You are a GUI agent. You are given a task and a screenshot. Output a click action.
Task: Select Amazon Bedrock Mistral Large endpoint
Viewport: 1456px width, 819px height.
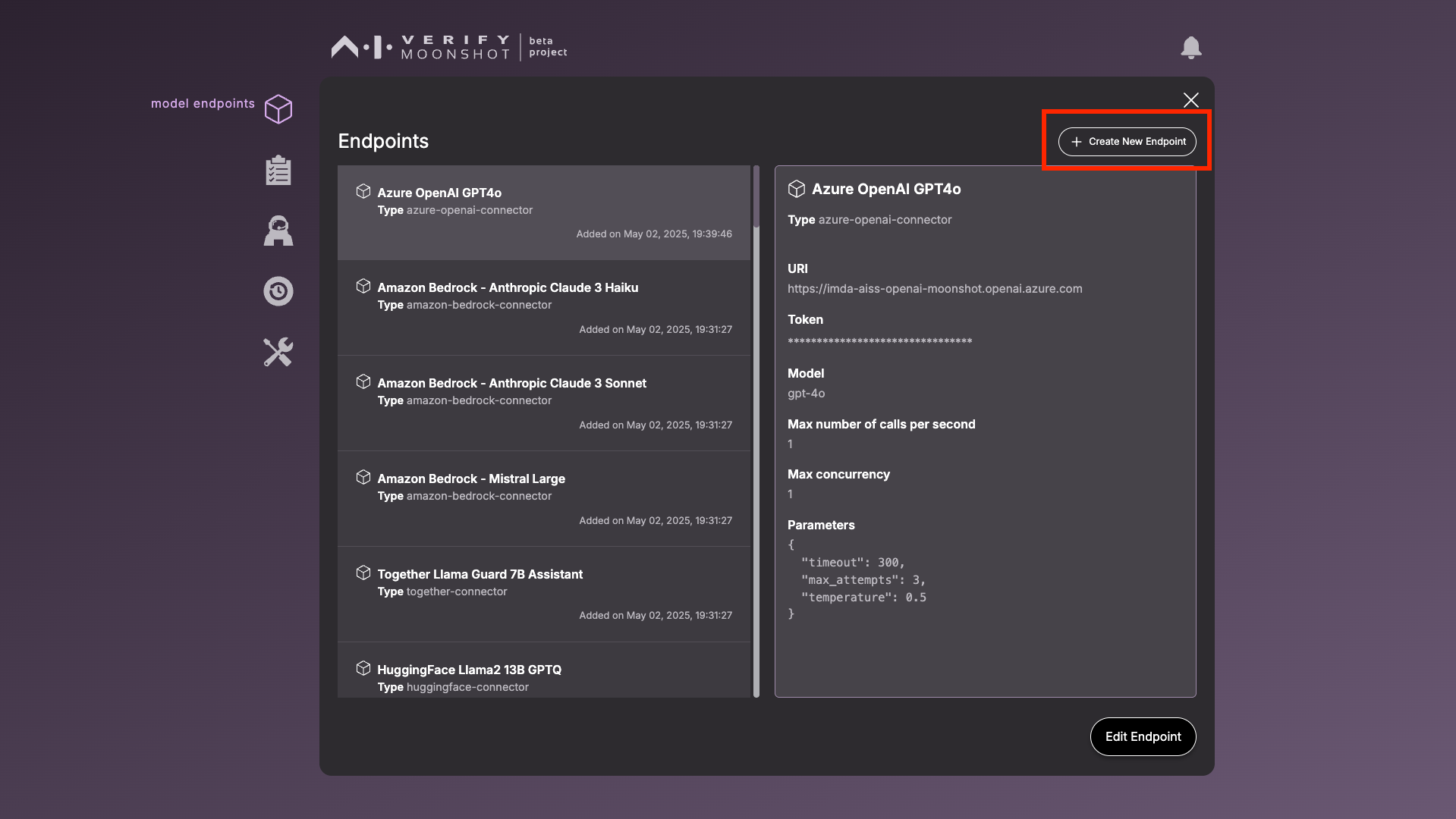(544, 499)
